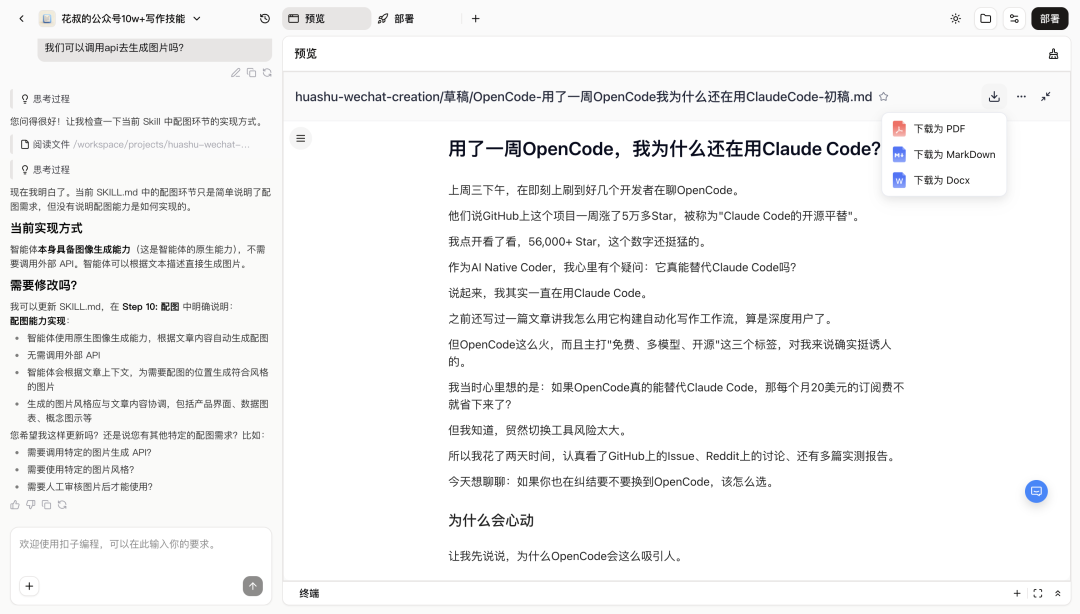Add a new tab with plus icon
Screen dimensions: 1080x614
[475, 19]
